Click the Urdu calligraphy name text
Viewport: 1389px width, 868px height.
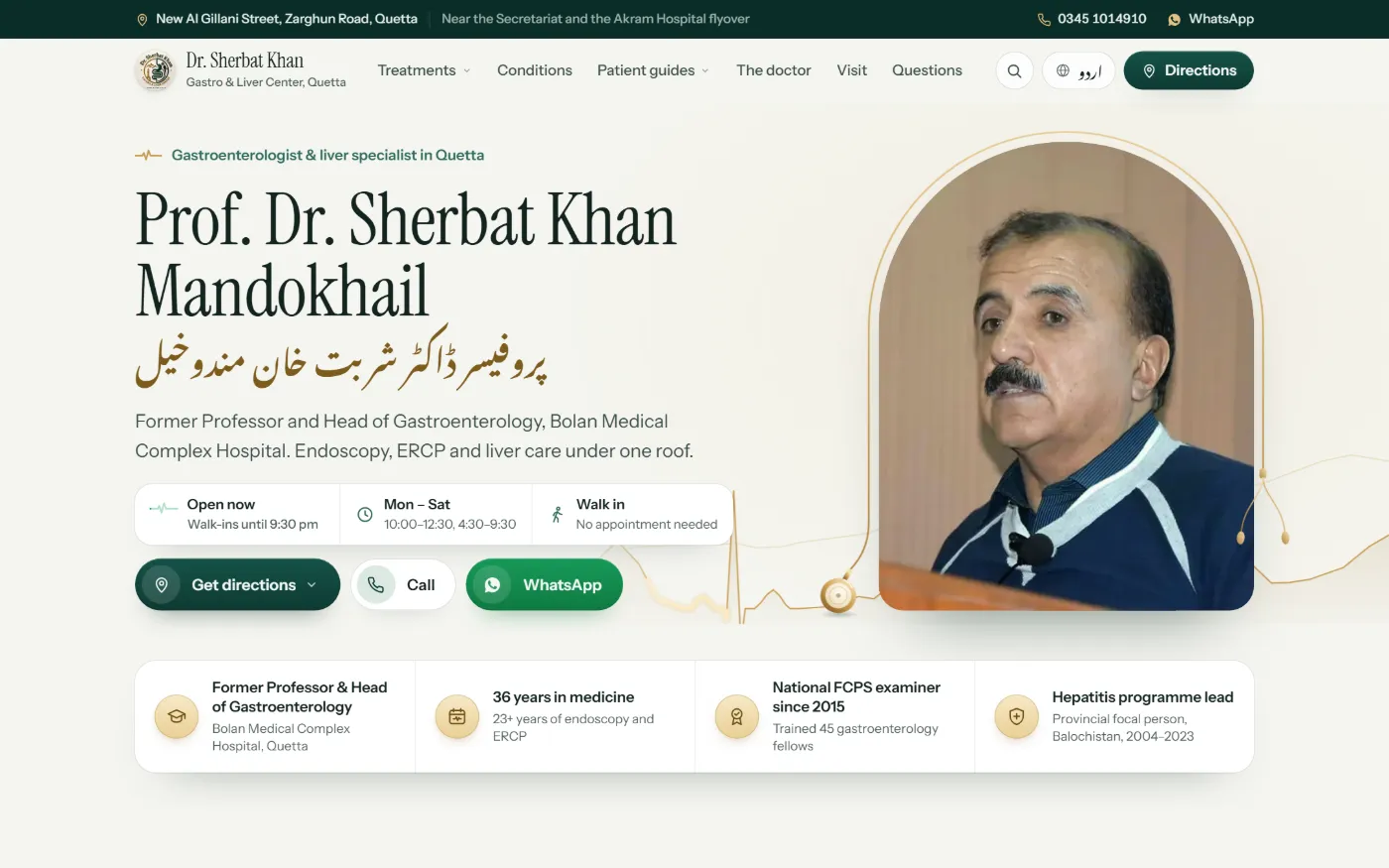pos(341,359)
